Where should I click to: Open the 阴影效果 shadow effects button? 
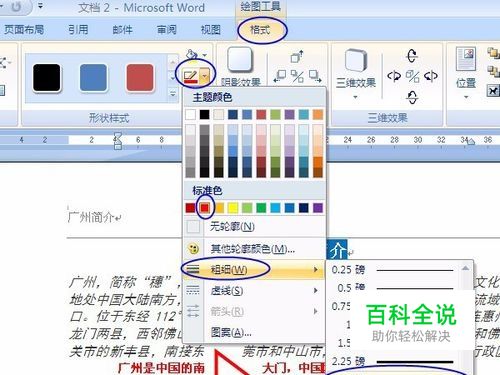tap(240, 67)
